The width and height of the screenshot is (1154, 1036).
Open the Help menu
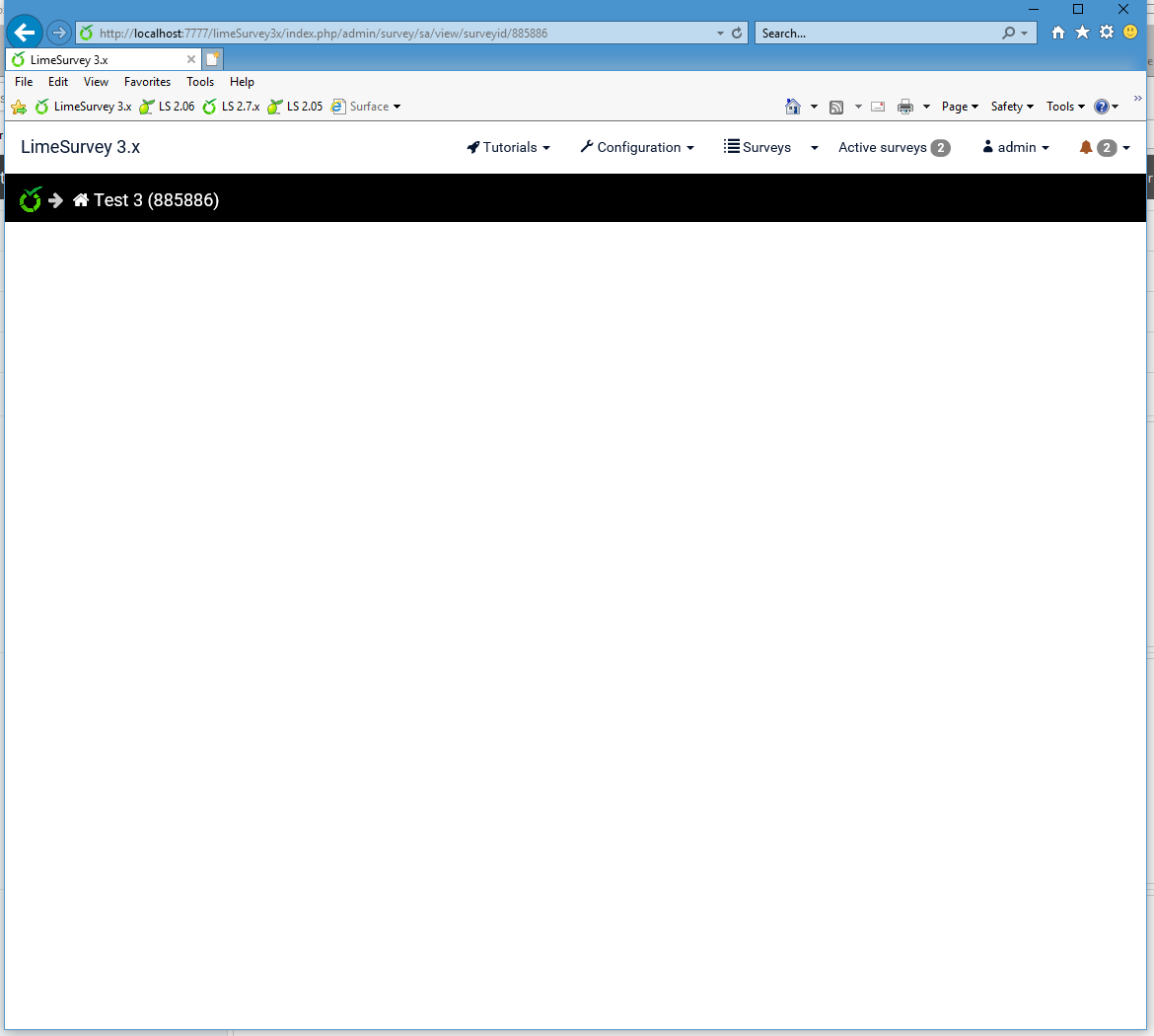(x=242, y=82)
